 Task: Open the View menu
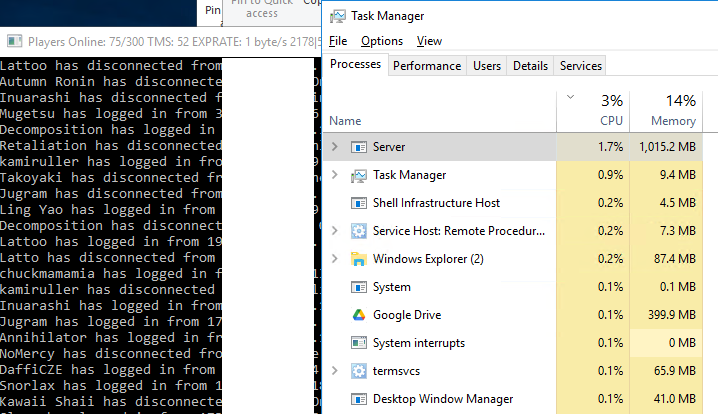(429, 41)
